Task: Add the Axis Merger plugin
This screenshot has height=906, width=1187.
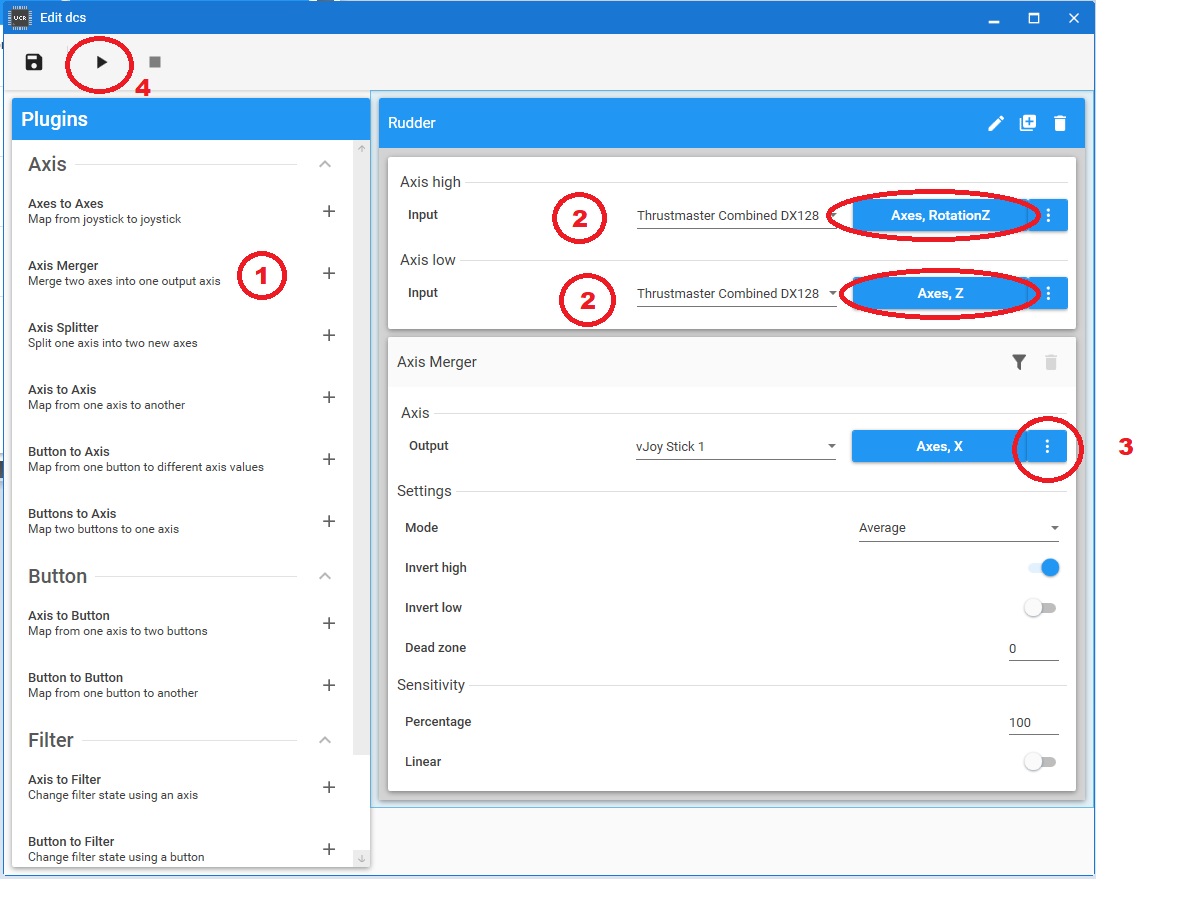Action: [329, 273]
